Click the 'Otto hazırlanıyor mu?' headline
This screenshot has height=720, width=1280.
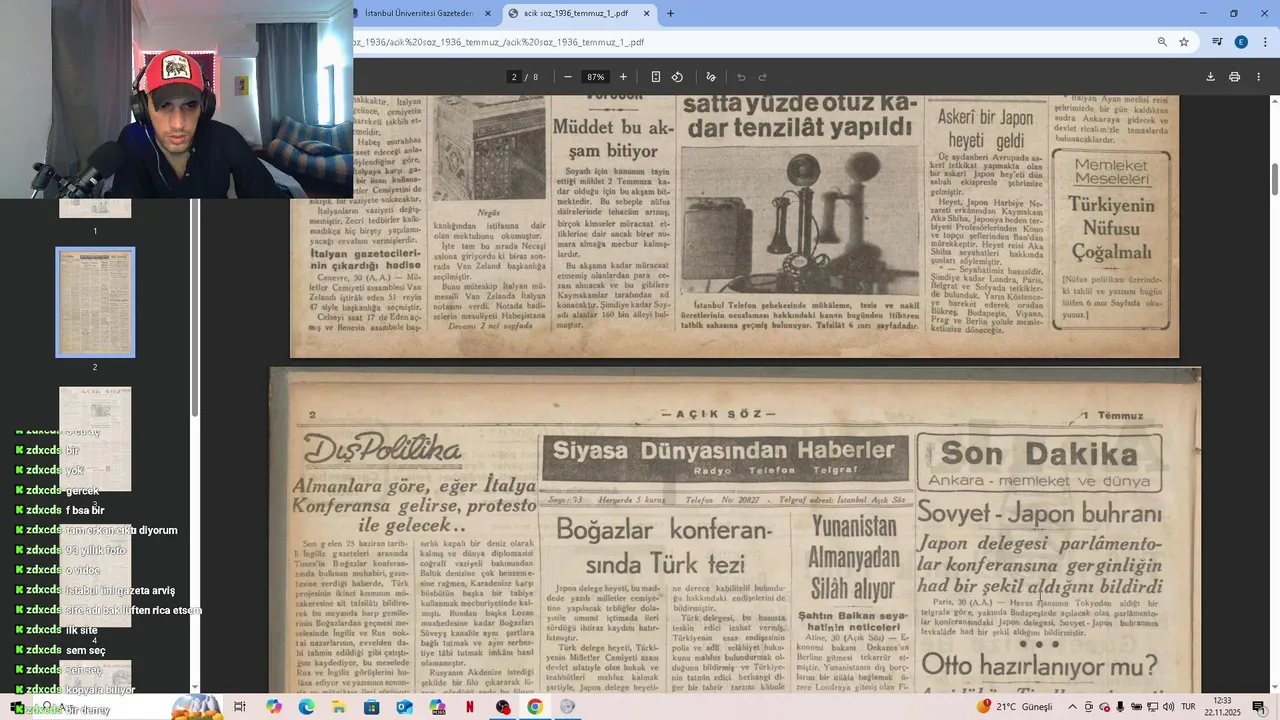click(x=1039, y=664)
